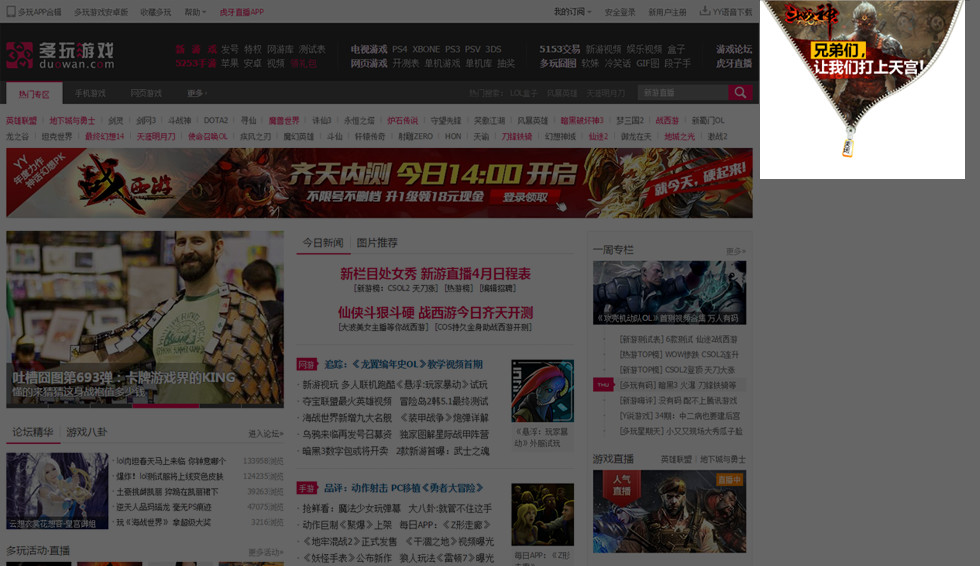Open the 人气直播 game stream thumbnail

(669, 511)
